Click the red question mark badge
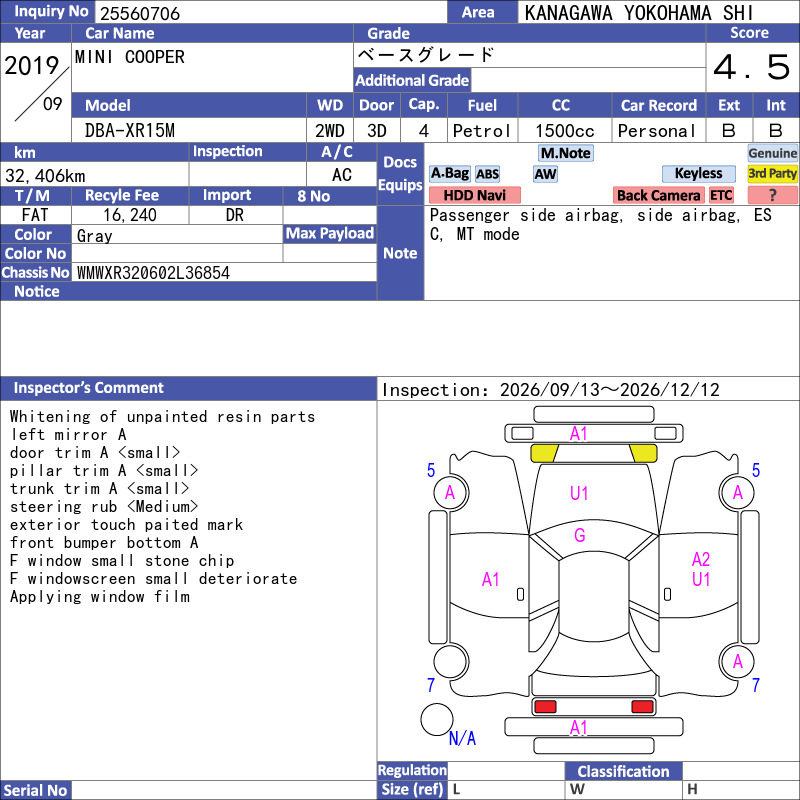Viewport: 800px width, 800px height. click(x=772, y=195)
